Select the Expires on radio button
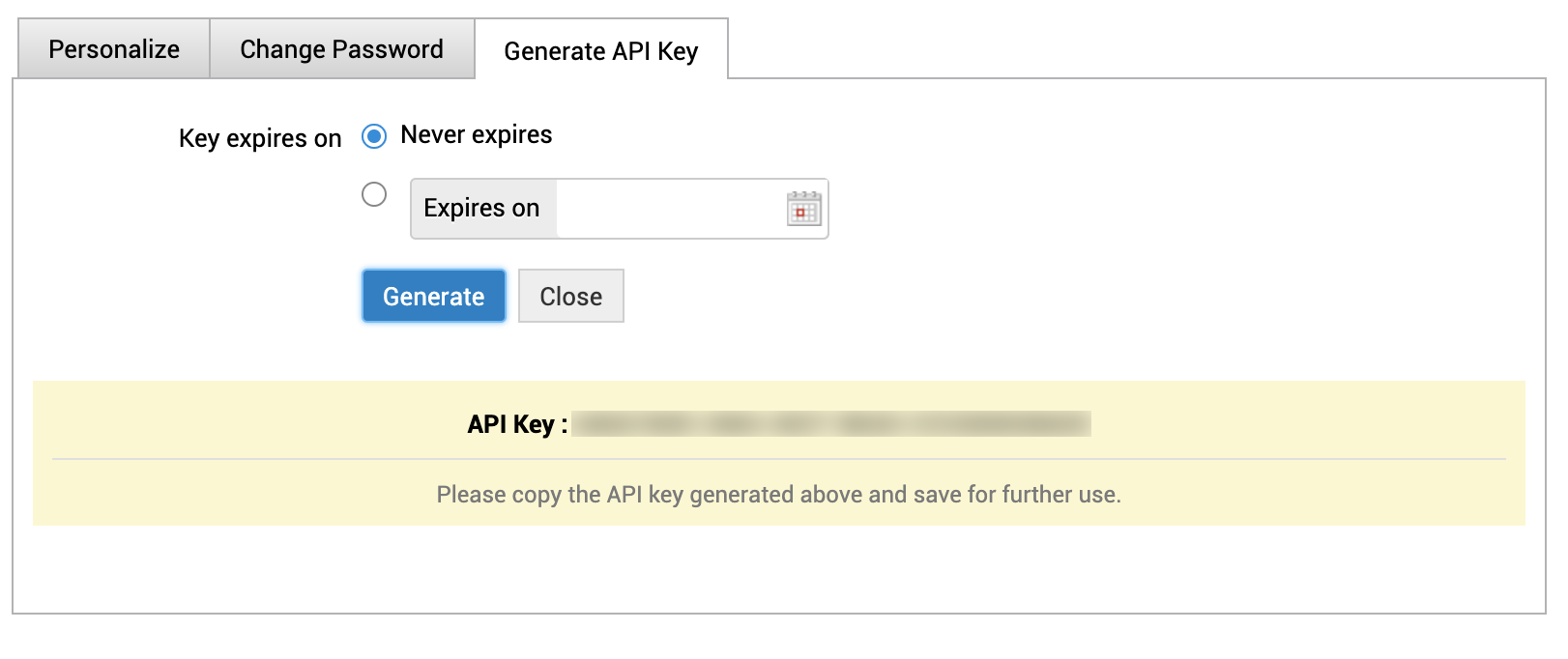 (374, 195)
